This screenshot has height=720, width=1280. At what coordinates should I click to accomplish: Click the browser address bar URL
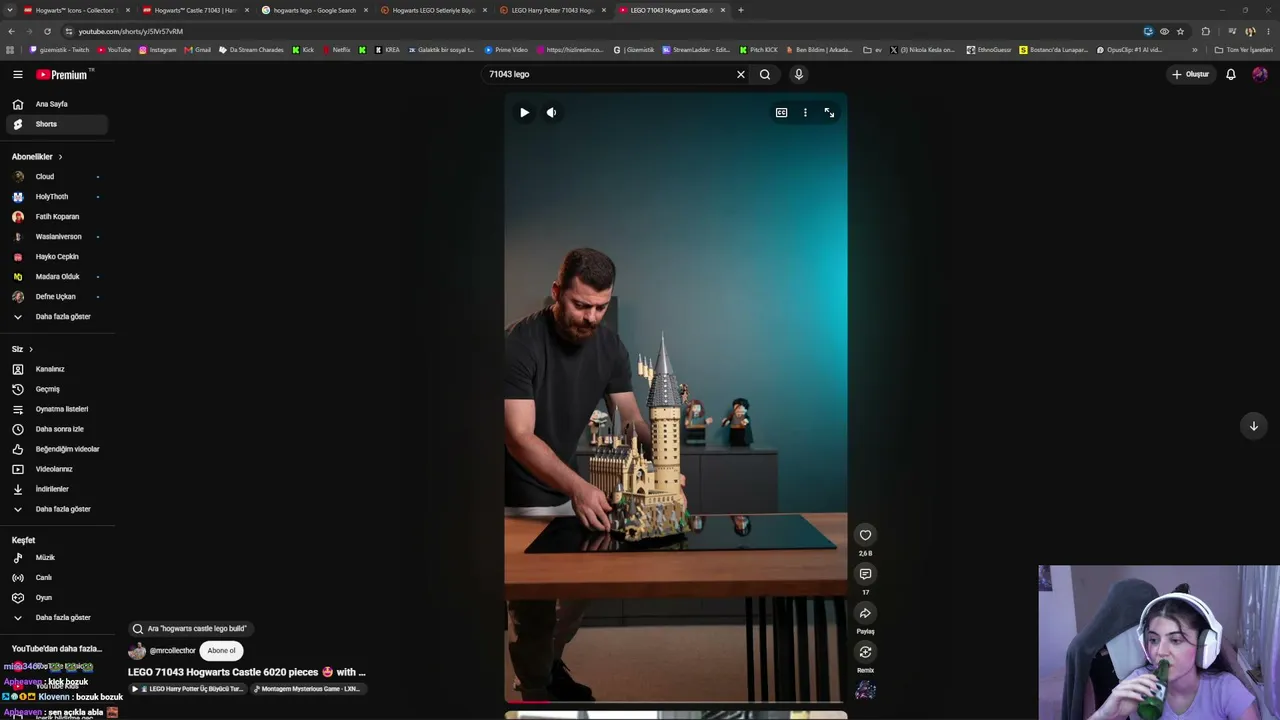[131, 31]
